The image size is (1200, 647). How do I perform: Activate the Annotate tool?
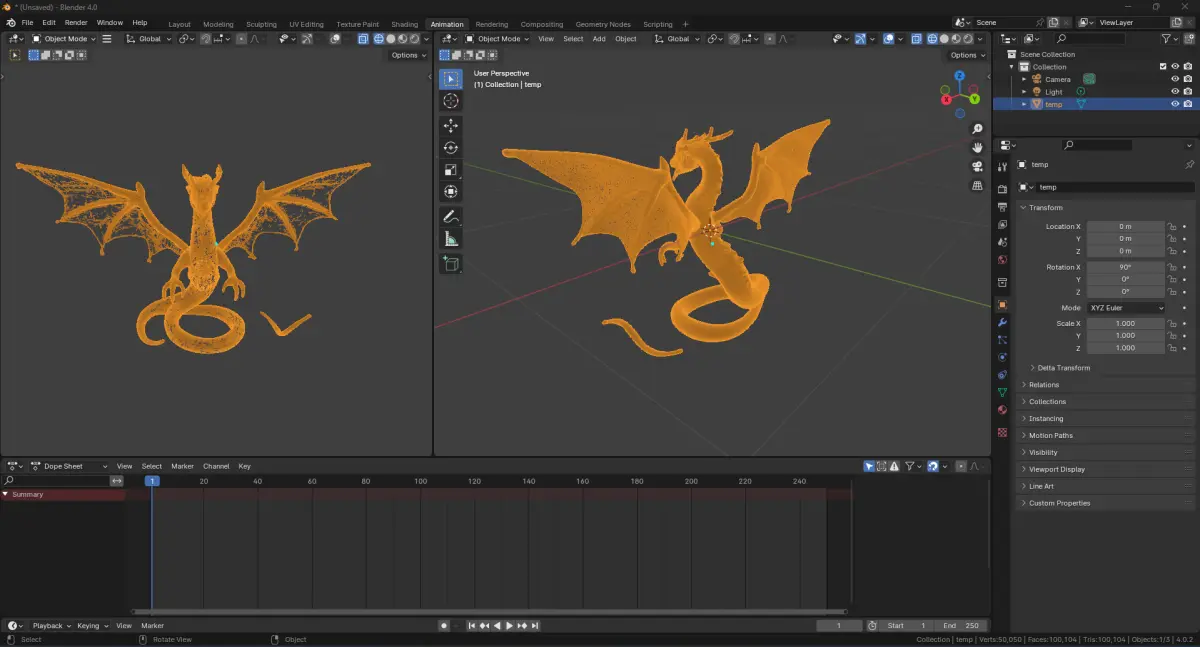(x=451, y=217)
